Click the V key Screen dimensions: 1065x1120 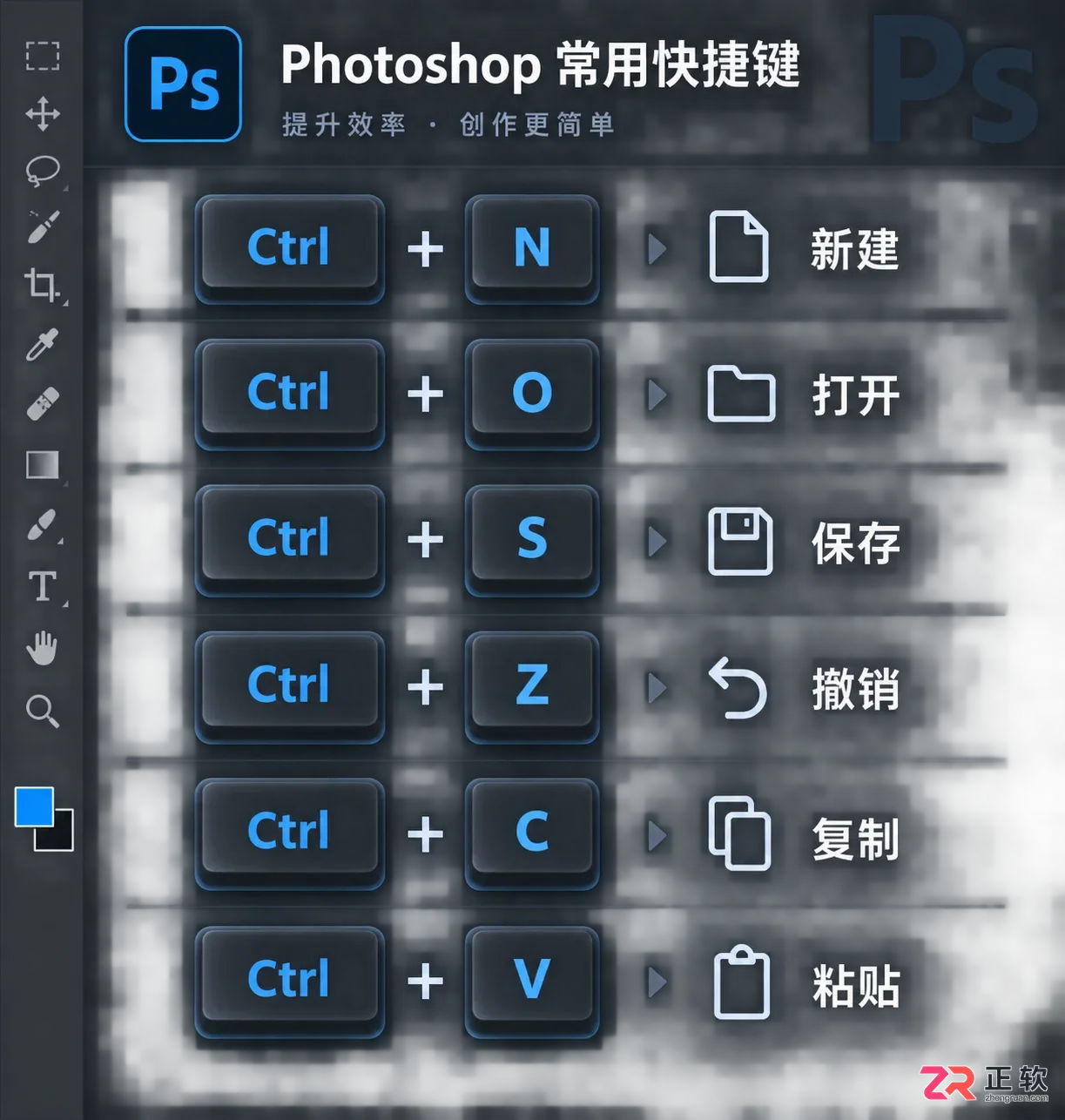pyautogui.click(x=532, y=982)
